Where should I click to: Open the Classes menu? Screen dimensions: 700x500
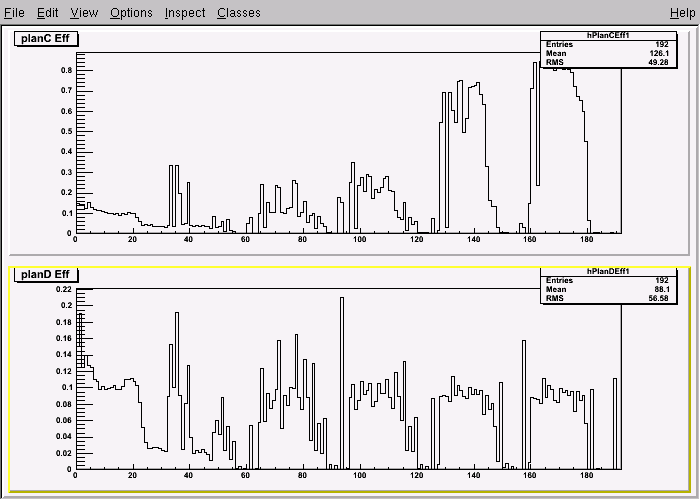239,12
